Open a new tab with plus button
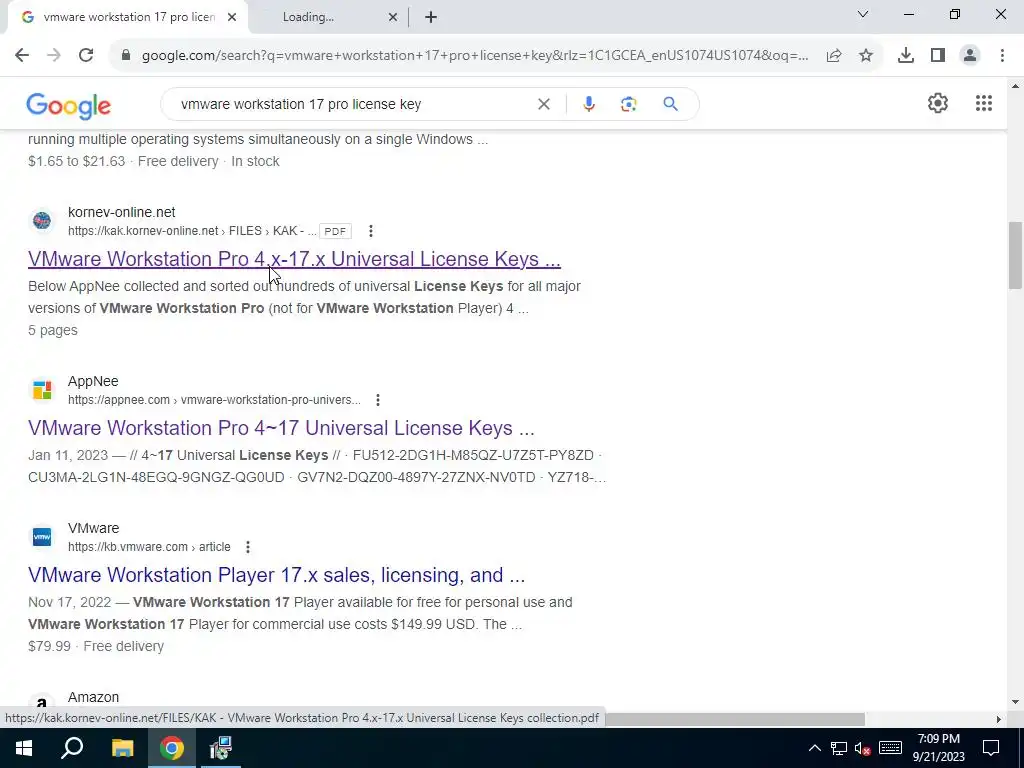The image size is (1024, 768). [x=430, y=18]
